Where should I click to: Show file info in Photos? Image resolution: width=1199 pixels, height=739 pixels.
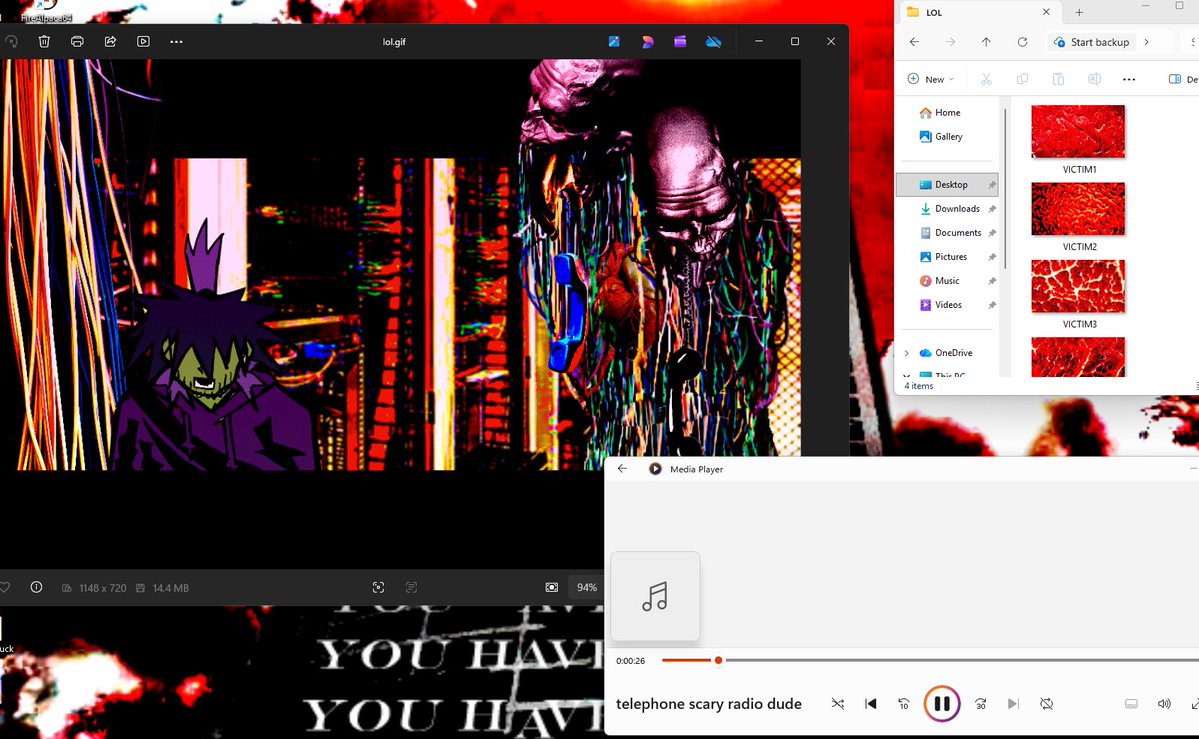pos(36,588)
